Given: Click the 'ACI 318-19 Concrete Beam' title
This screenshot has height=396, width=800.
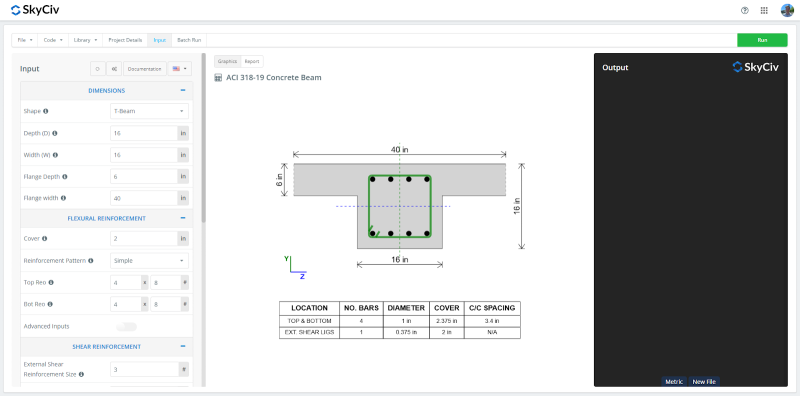Looking at the screenshot, I should (273, 78).
